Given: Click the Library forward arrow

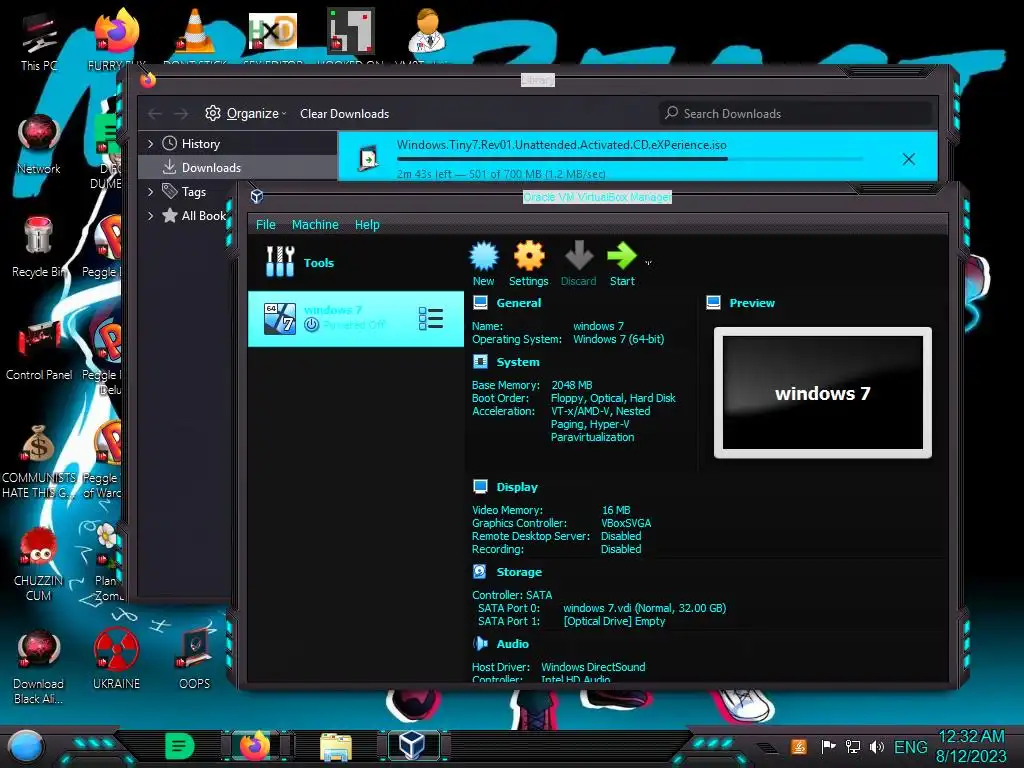Looking at the screenshot, I should point(181,114).
